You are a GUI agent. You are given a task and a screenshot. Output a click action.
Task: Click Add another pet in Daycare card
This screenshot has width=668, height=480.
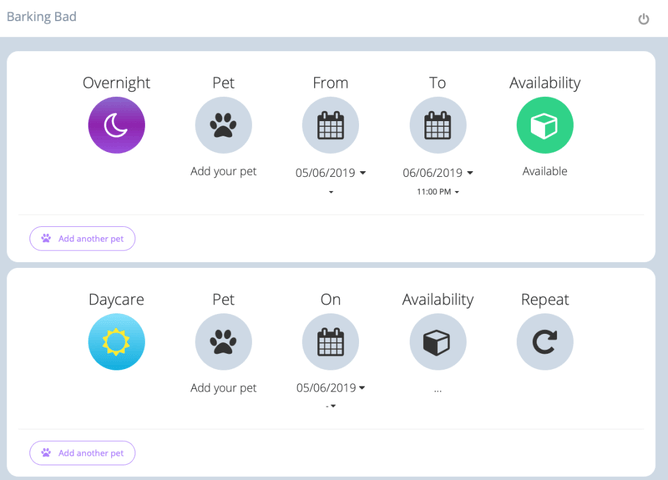pos(82,453)
